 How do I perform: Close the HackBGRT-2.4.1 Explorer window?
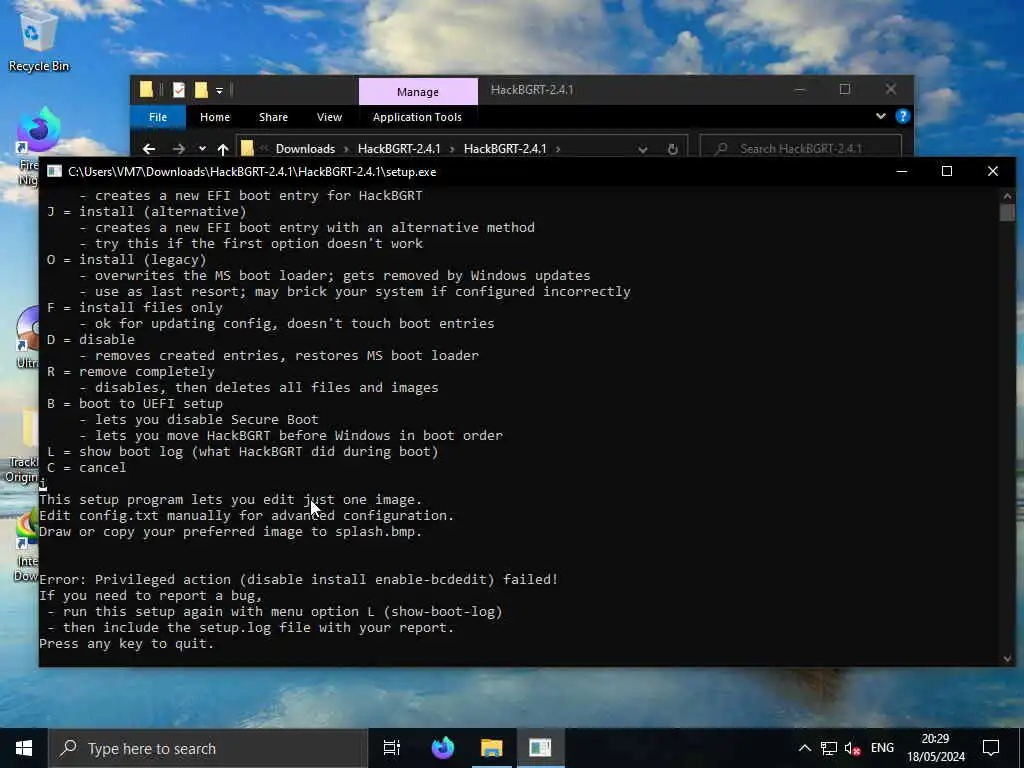891,89
